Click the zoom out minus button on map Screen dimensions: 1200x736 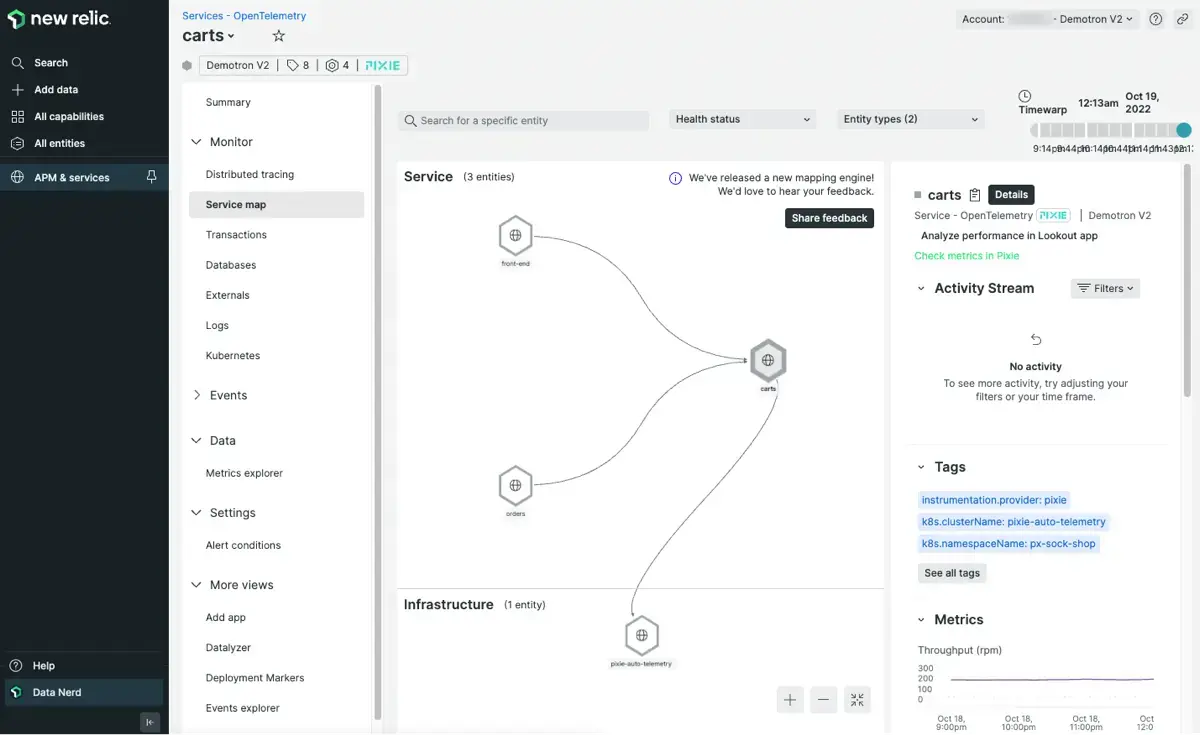(823, 700)
